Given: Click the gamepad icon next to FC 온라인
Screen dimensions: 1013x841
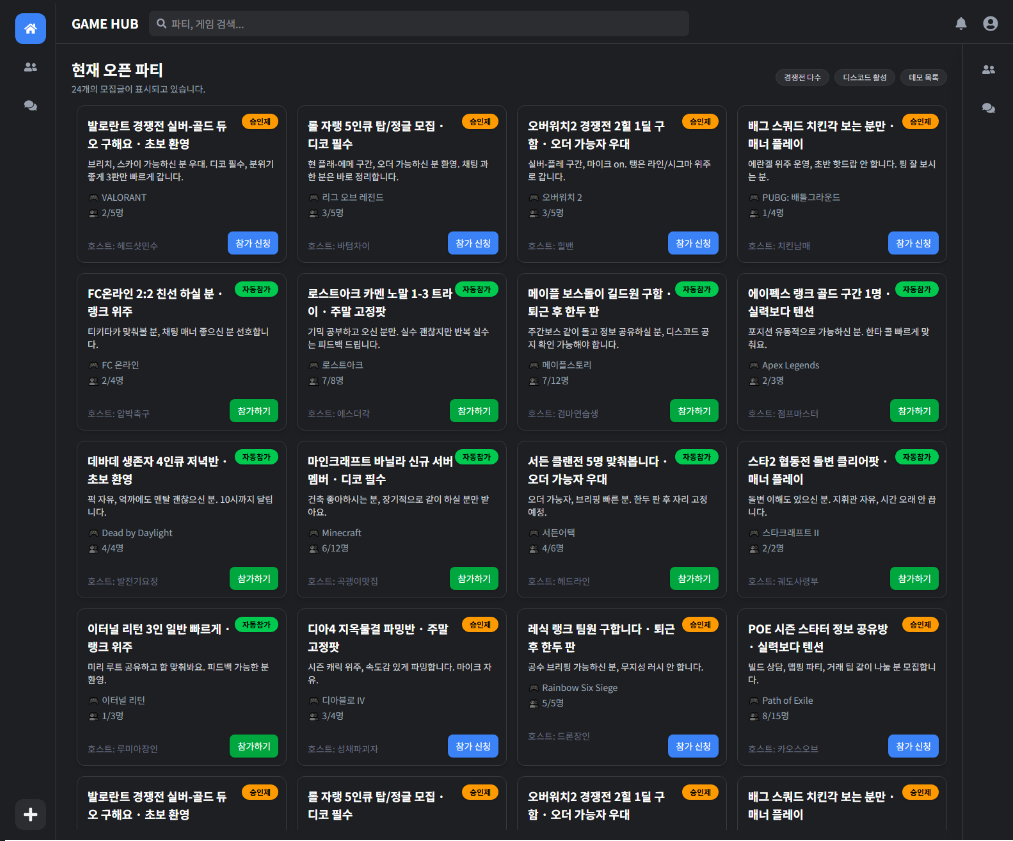Looking at the screenshot, I should coord(94,366).
